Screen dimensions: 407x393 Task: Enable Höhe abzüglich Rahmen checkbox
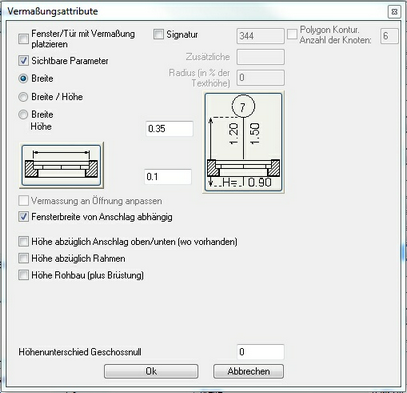point(23,258)
